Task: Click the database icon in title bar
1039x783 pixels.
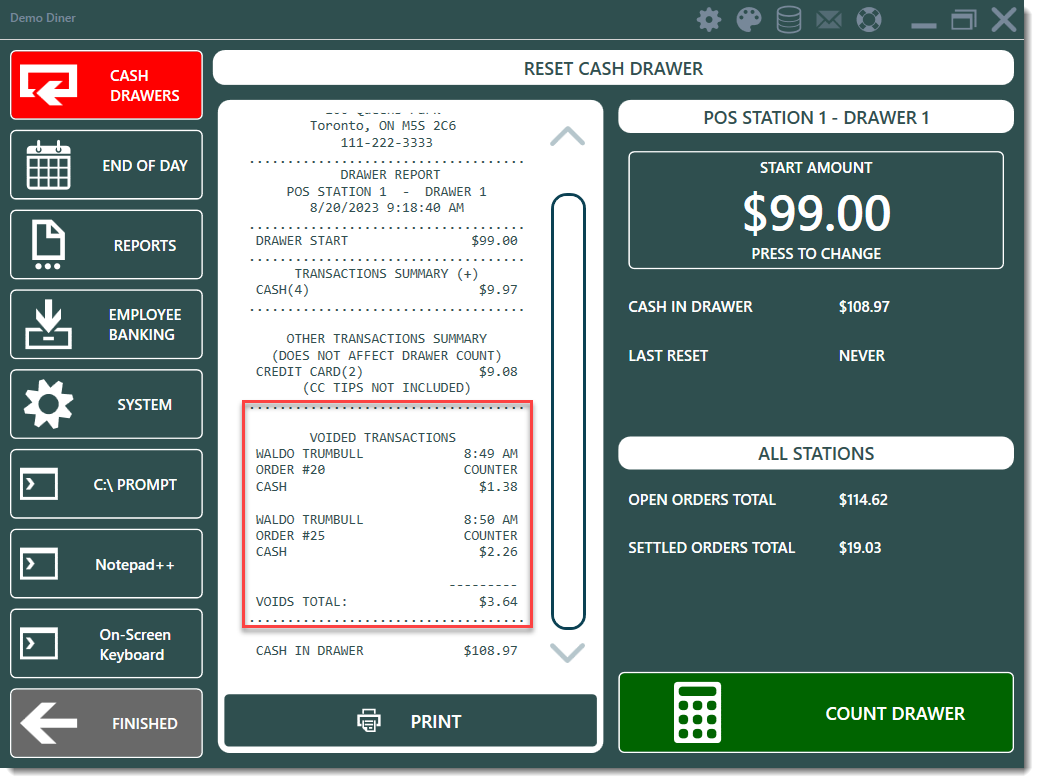Action: coord(789,20)
